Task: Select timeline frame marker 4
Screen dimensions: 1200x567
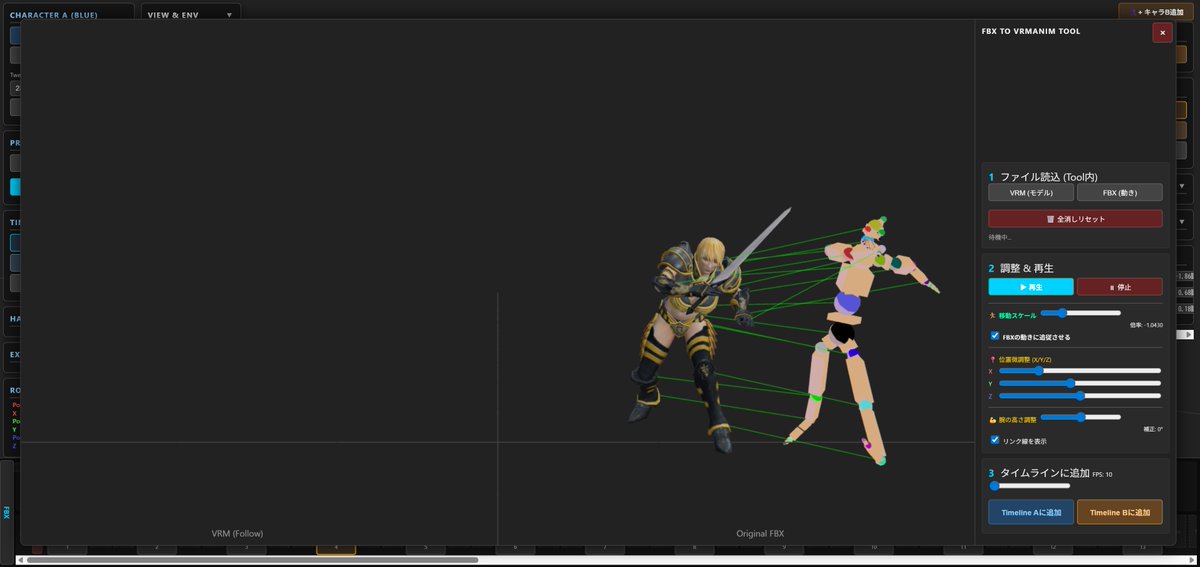Action: pos(335,548)
